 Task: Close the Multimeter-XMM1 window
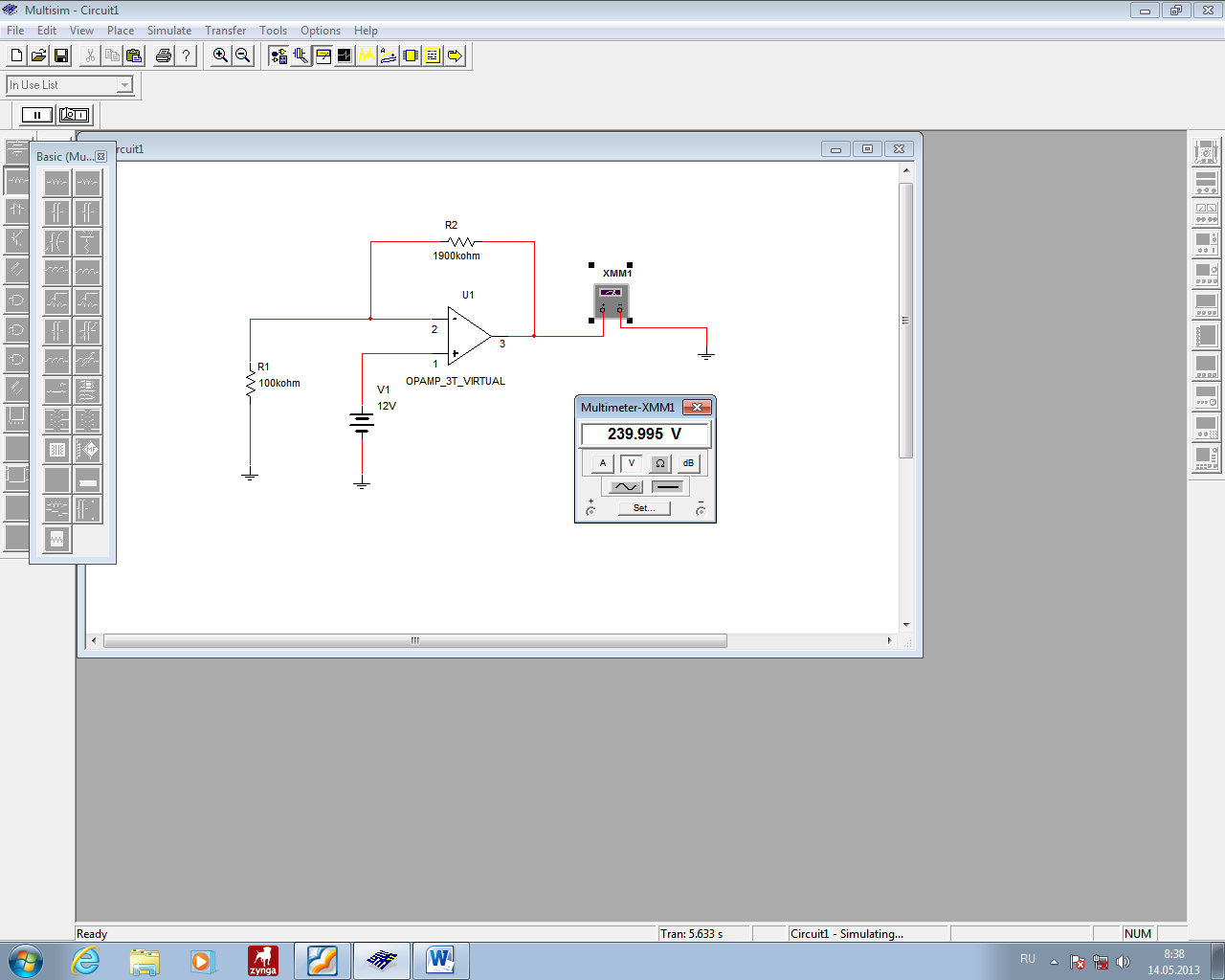tap(697, 407)
